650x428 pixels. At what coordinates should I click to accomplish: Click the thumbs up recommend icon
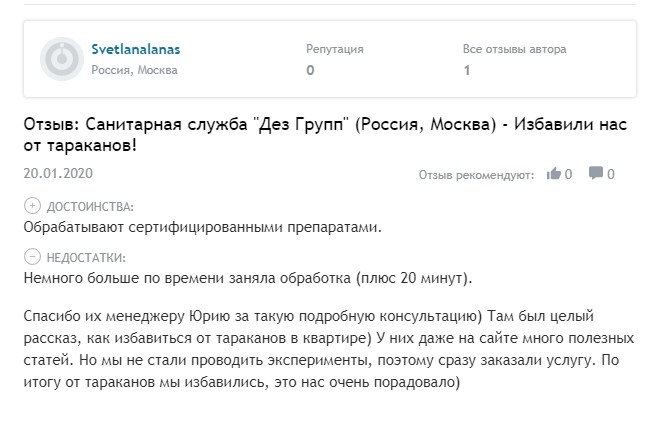pos(553,174)
